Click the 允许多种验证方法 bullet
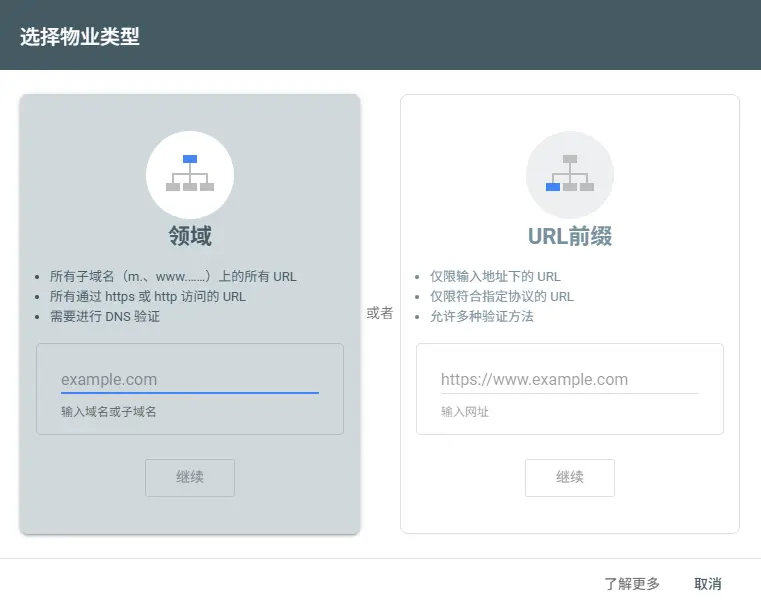The width and height of the screenshot is (761, 608). pos(482,317)
